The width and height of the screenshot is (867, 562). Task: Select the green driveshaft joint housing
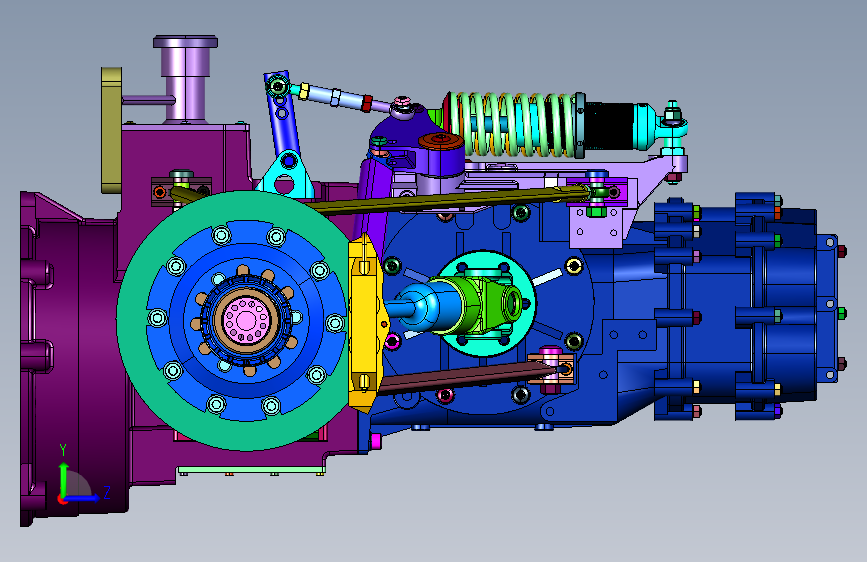pos(488,305)
